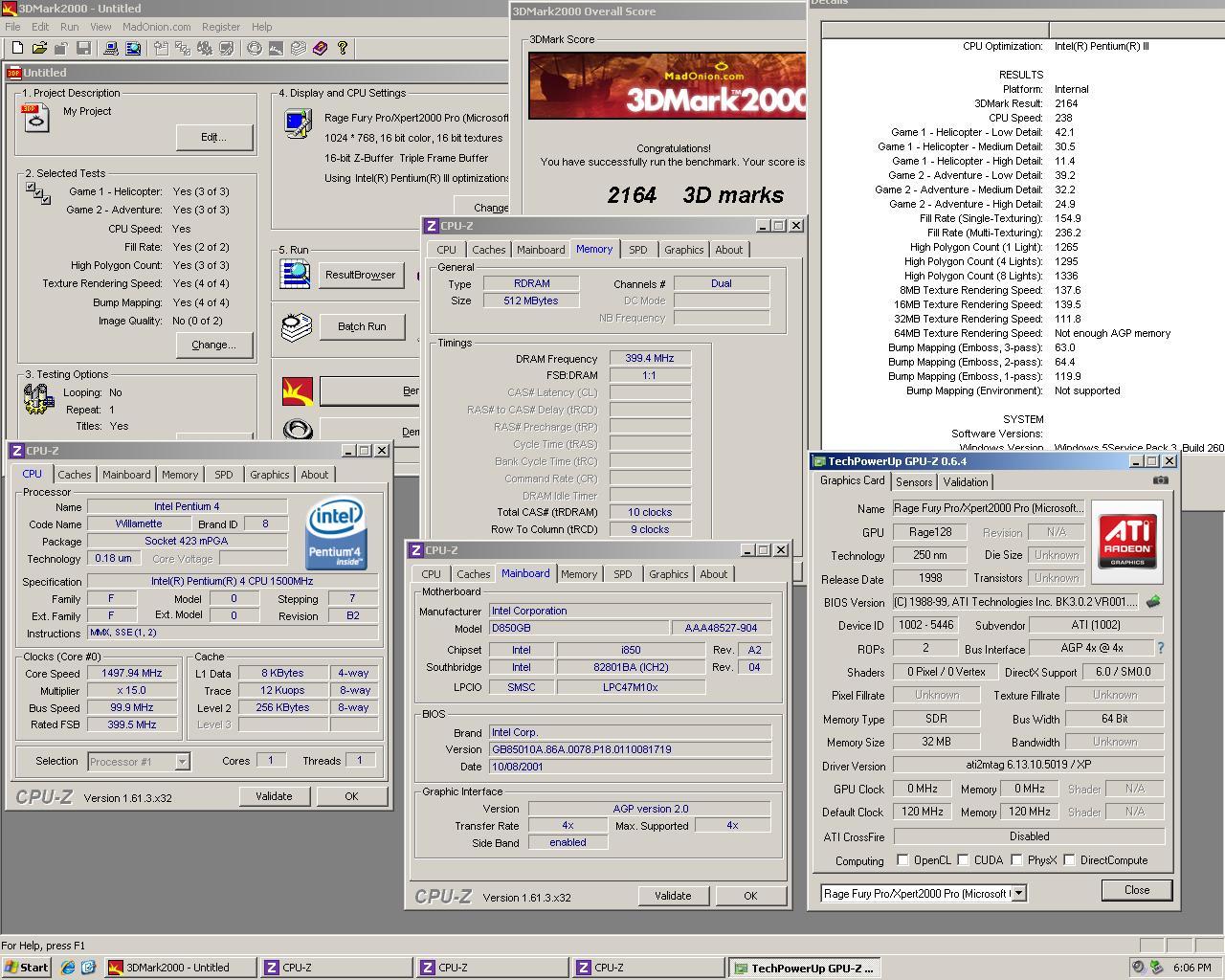Screen dimensions: 1225x980
Task: Open the Run menu in 3DMark2000
Action: click(x=70, y=27)
